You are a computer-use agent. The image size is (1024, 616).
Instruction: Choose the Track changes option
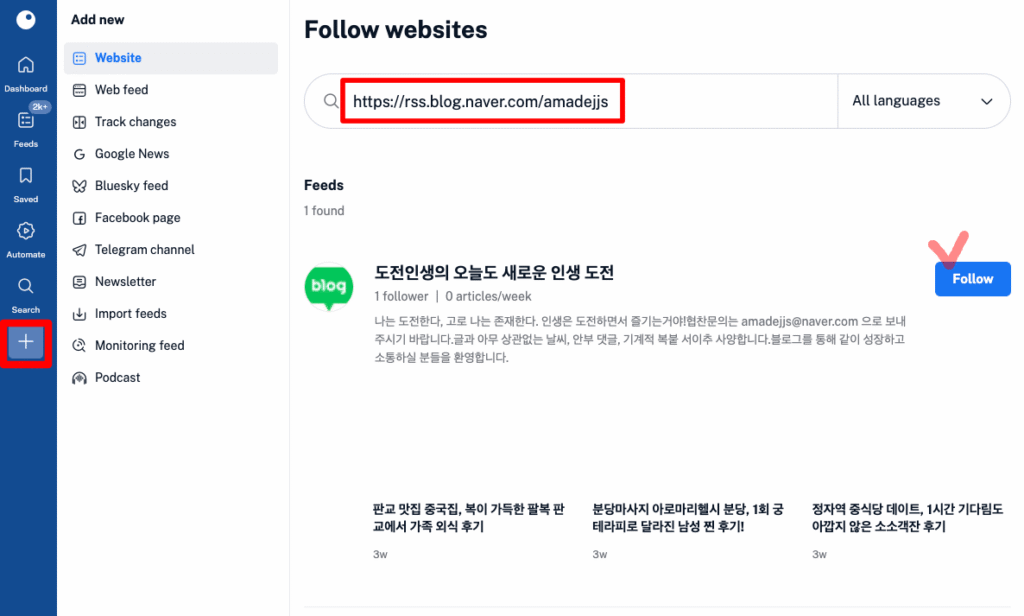(x=135, y=122)
